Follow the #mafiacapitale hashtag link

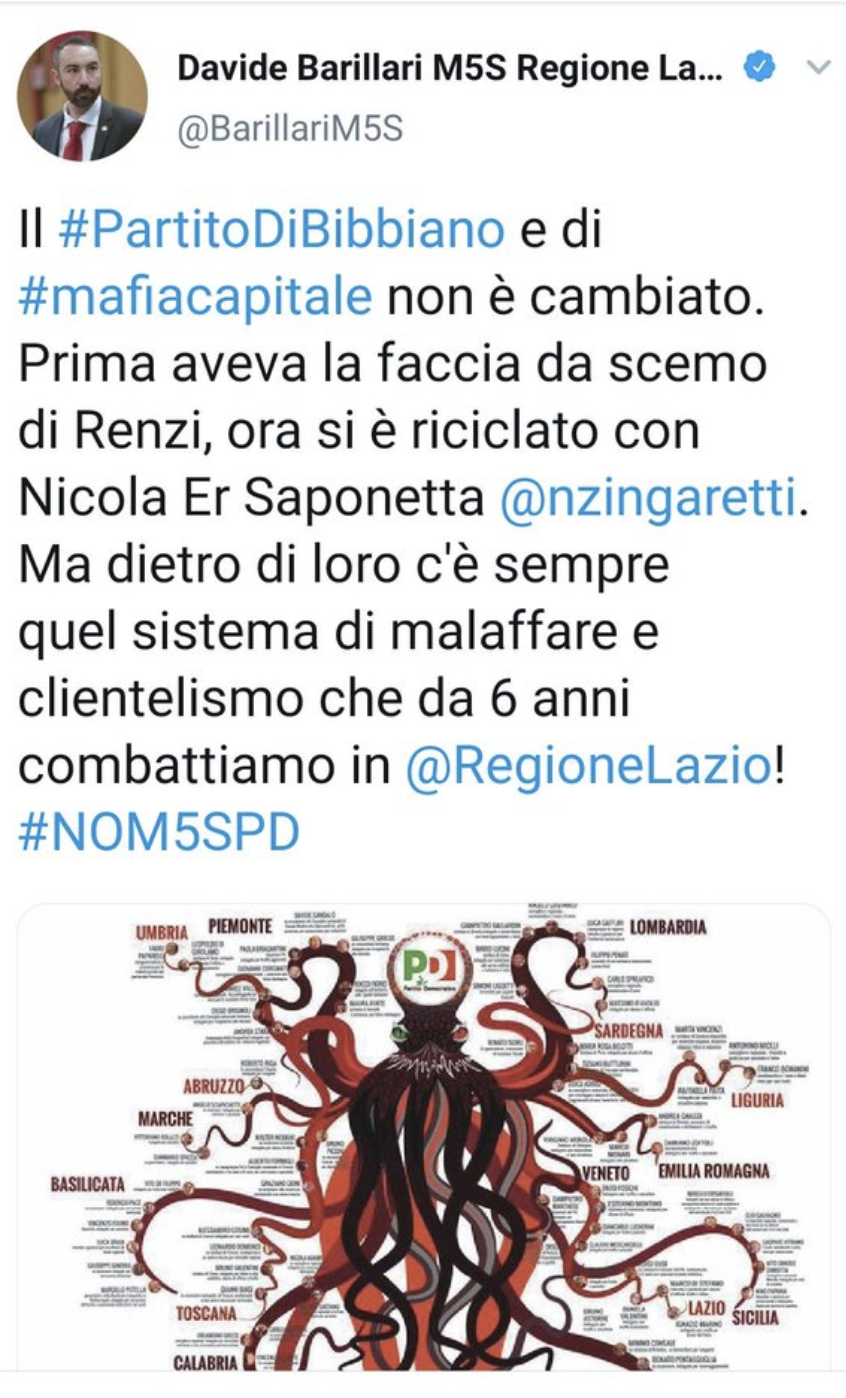pyautogui.click(x=196, y=297)
